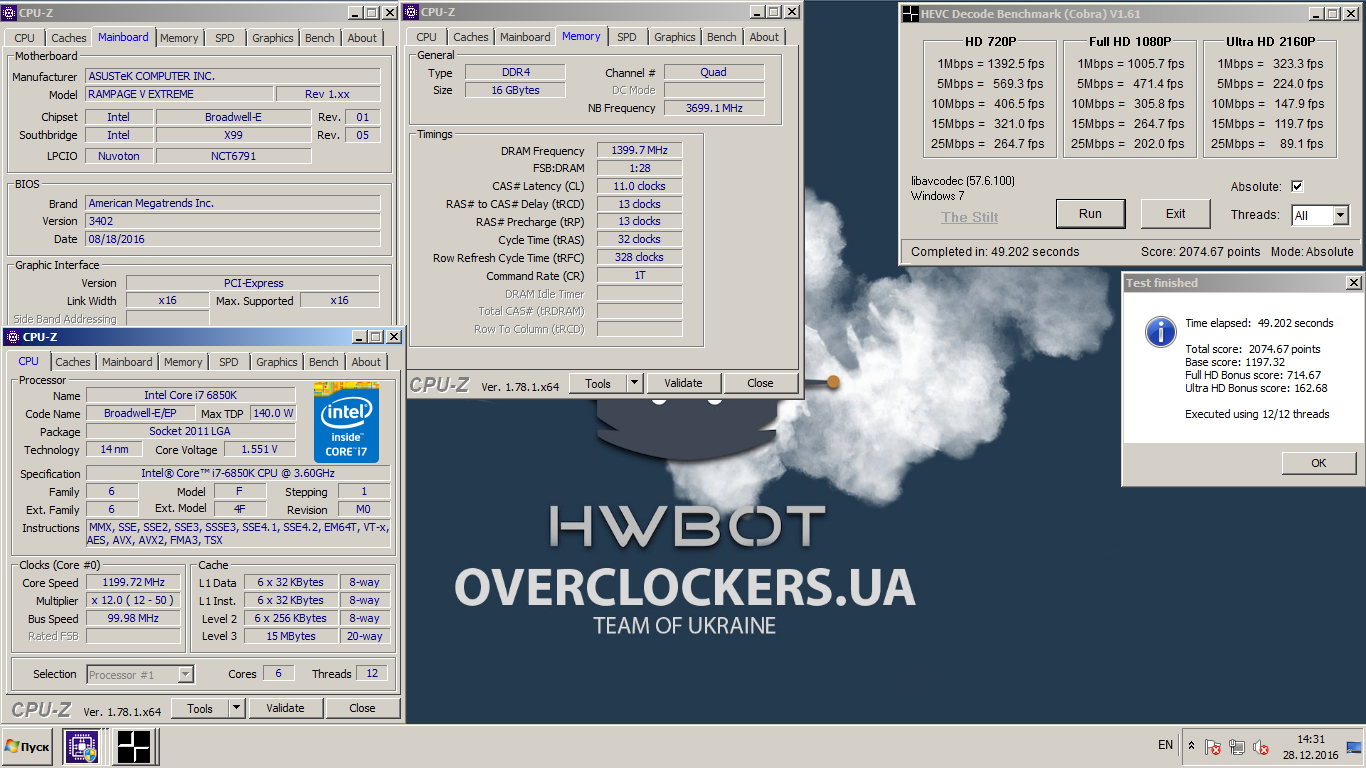Image resolution: width=1366 pixels, height=768 pixels.
Task: Click the Manufacturer field ASUSTeK COMPUTER INC.
Action: [x=232, y=76]
